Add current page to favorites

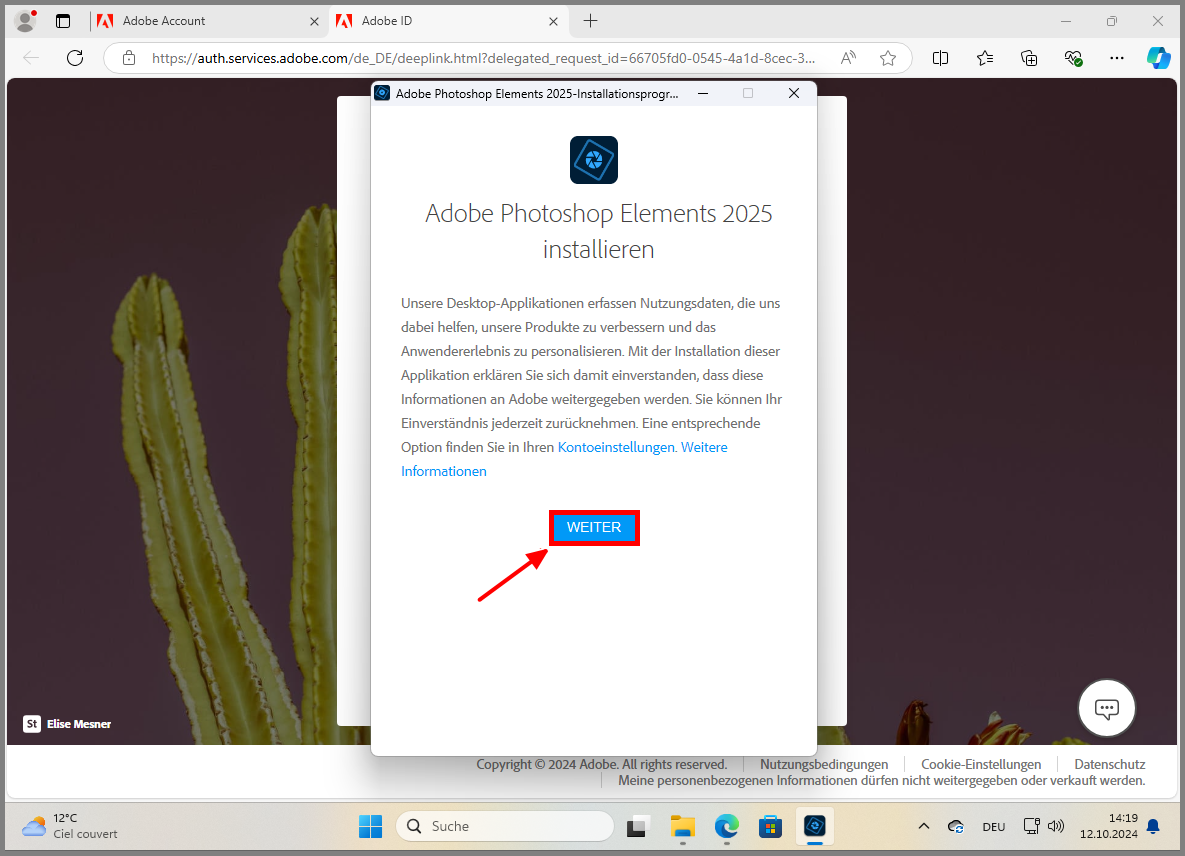(x=887, y=58)
